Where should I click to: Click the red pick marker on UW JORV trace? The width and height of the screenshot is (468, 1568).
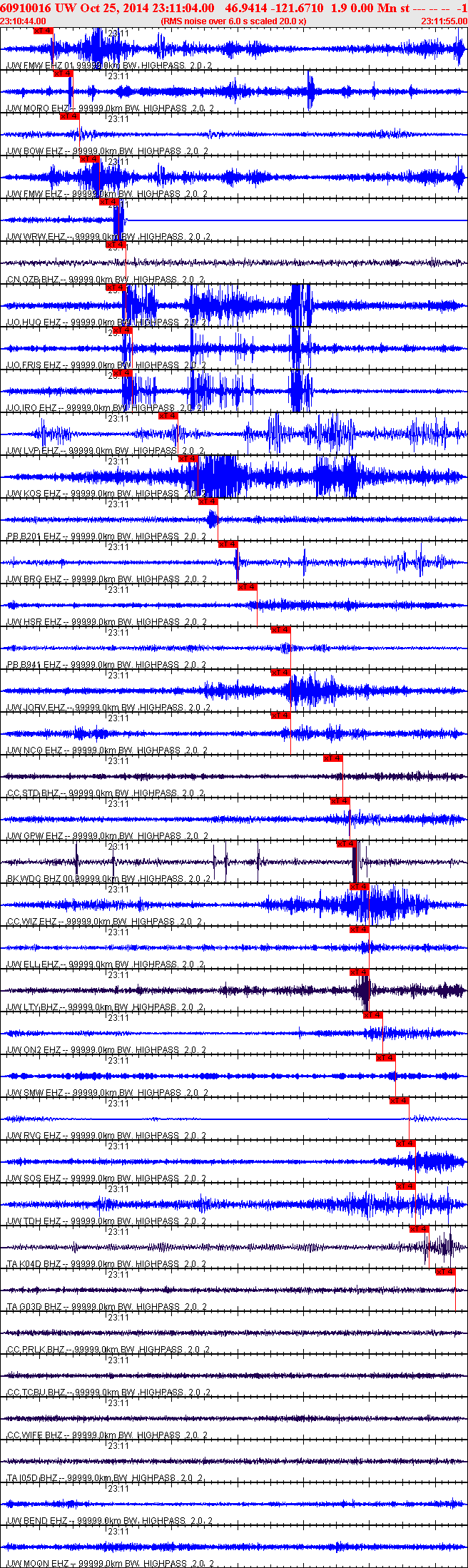(281, 673)
